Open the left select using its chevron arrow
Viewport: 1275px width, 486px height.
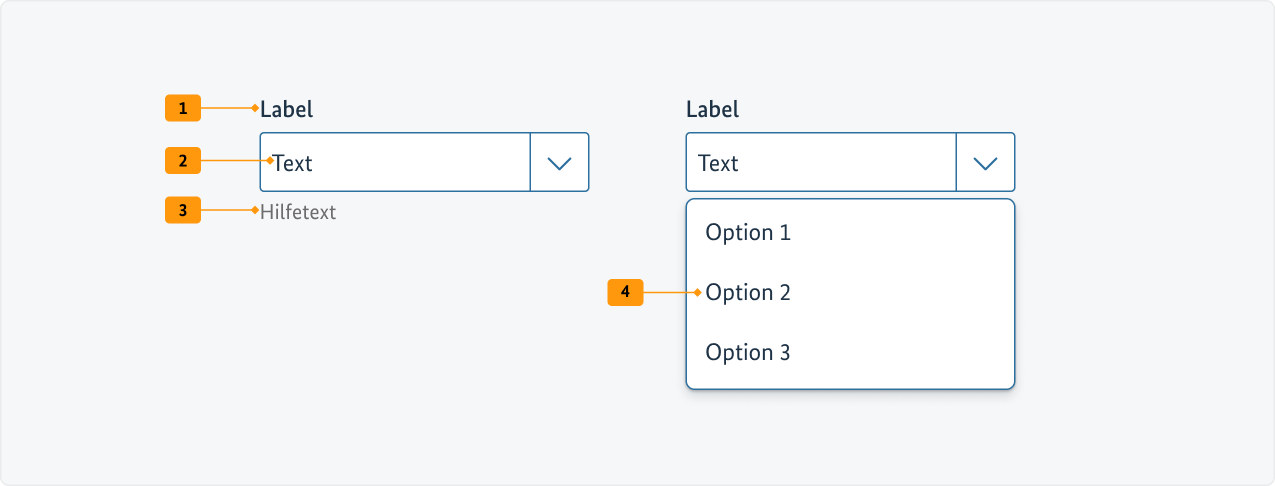click(x=559, y=162)
